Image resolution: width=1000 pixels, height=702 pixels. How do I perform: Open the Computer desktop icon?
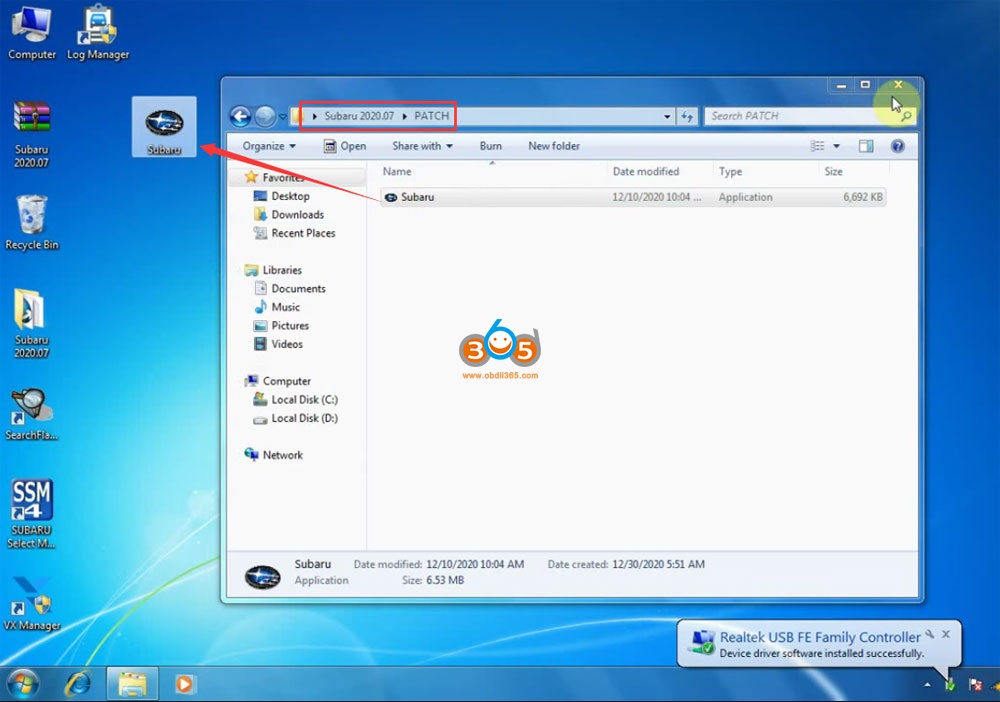(x=31, y=32)
